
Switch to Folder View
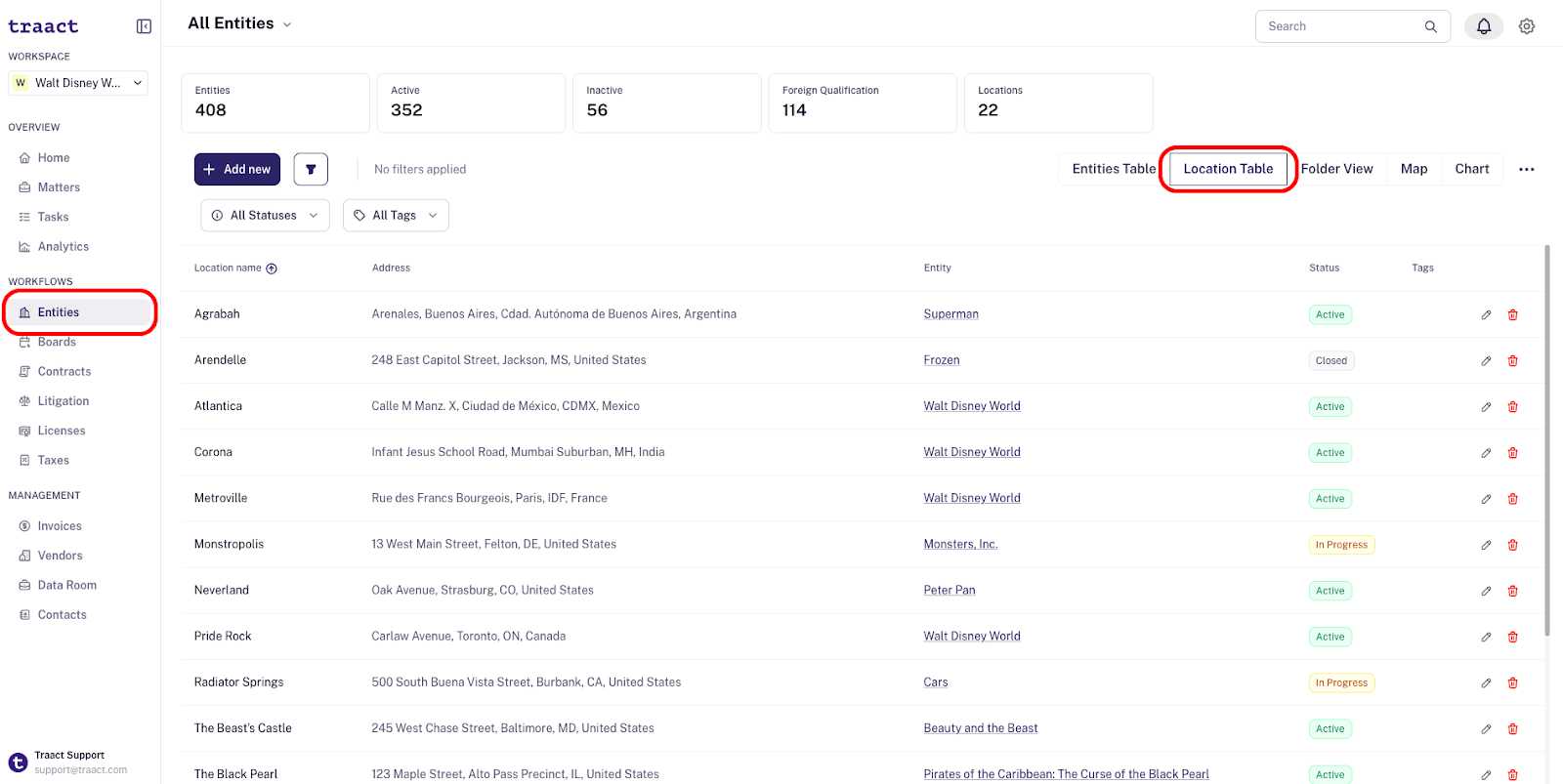coord(1336,169)
